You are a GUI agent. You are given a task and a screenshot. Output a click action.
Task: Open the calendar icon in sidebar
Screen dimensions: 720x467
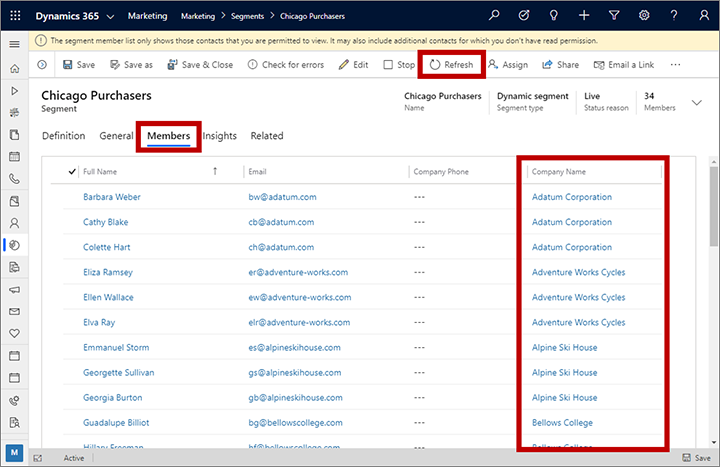[15, 157]
